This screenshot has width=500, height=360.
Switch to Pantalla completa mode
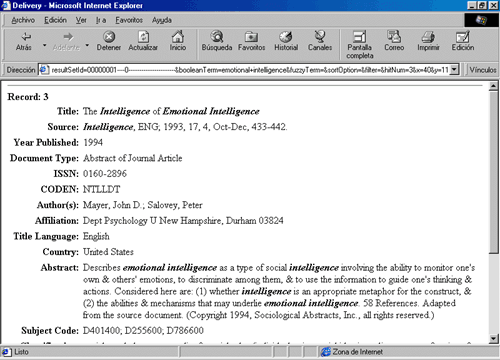point(360,45)
